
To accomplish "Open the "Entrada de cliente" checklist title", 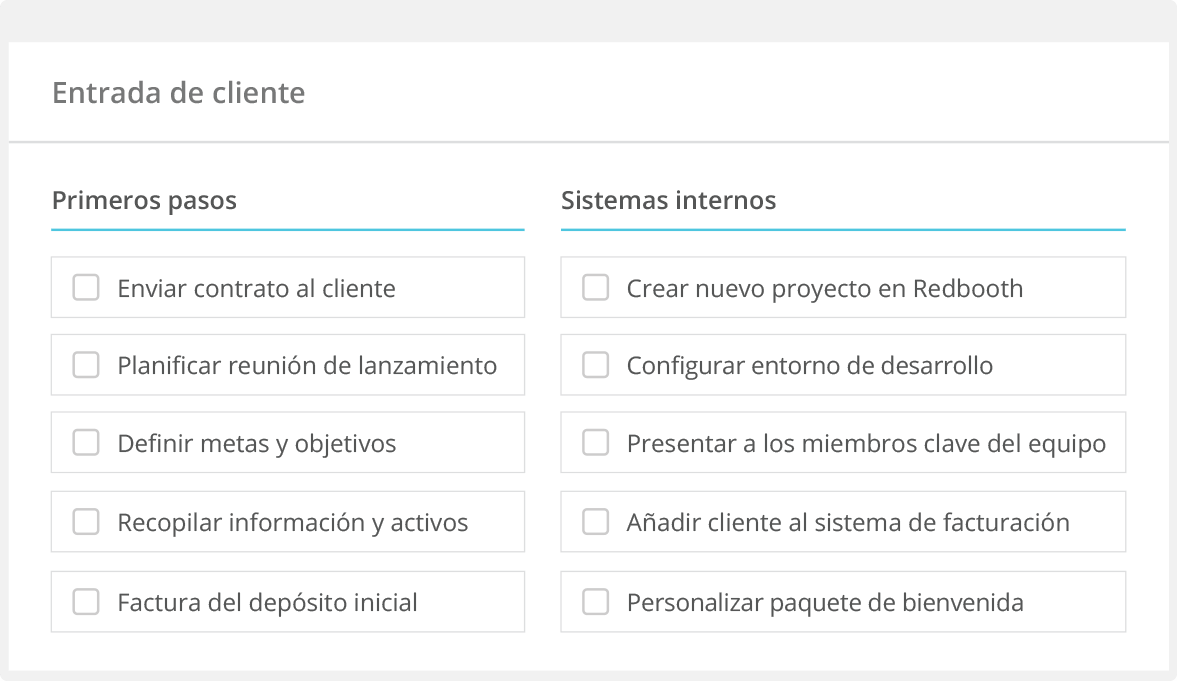I will click(x=178, y=93).
